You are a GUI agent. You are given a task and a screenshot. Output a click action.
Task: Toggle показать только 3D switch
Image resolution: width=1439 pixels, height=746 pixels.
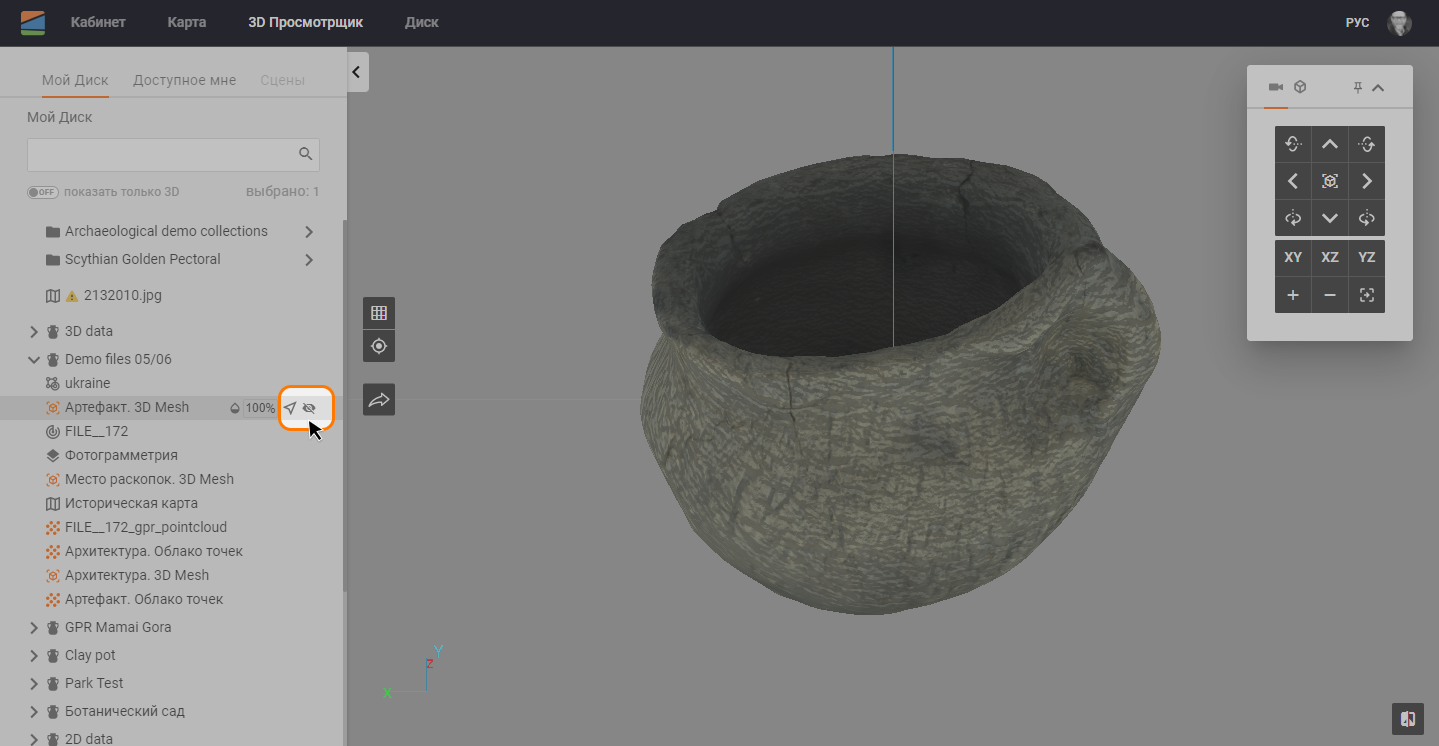point(43,192)
